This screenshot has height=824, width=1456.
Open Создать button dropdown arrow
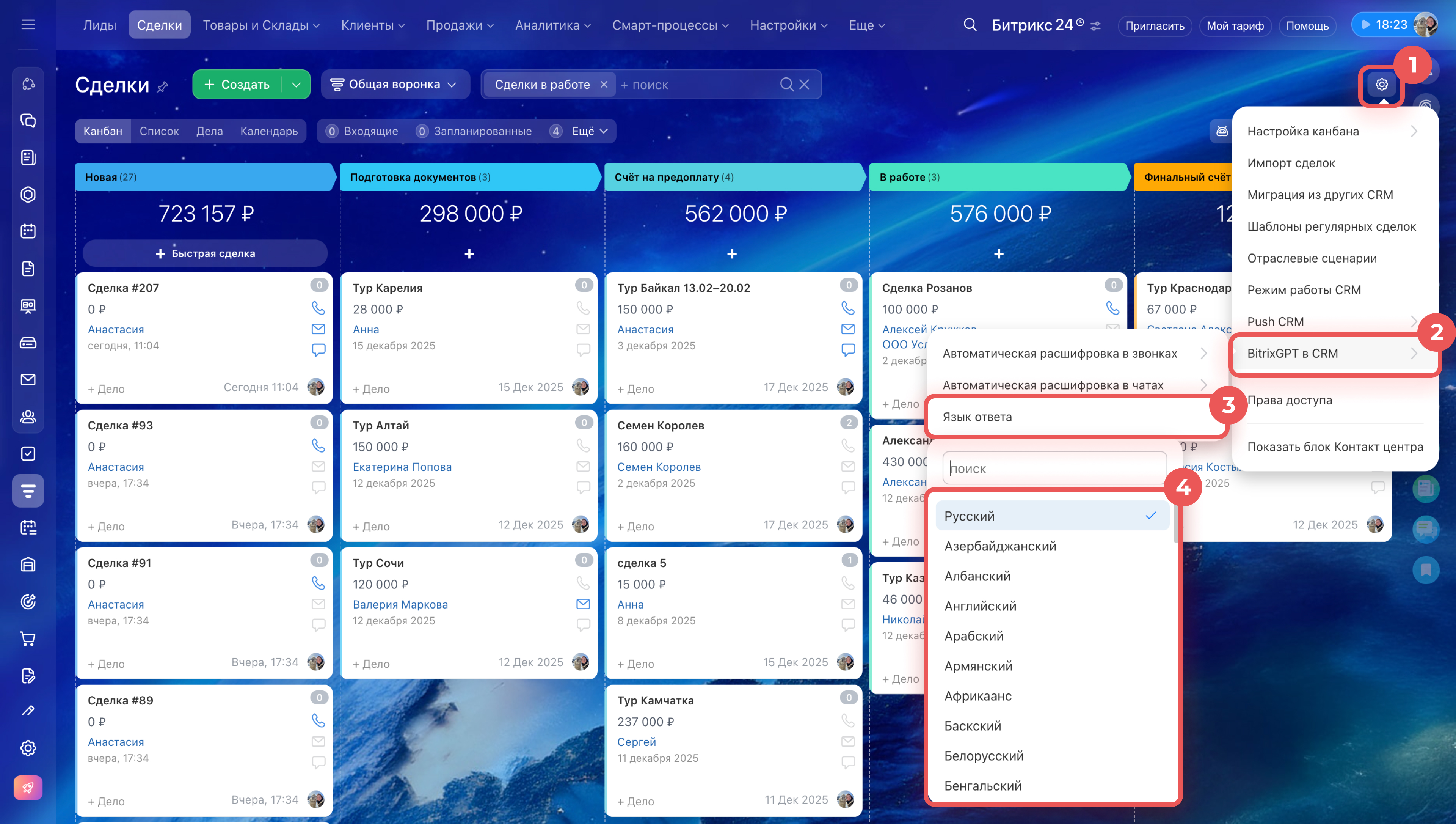296,85
